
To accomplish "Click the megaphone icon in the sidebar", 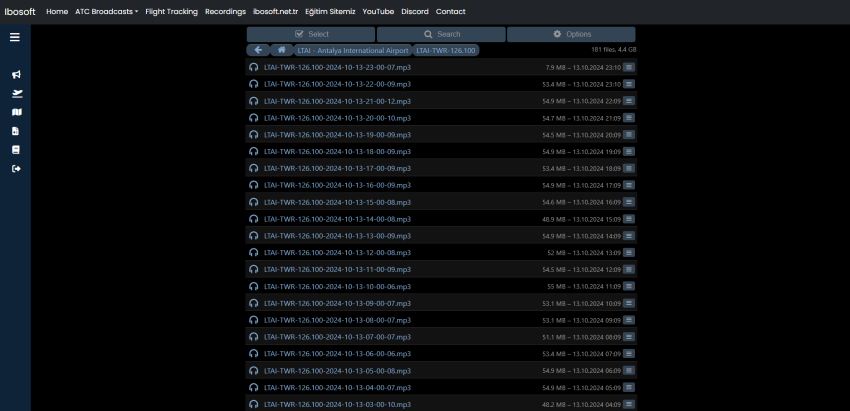I will (x=15, y=75).
